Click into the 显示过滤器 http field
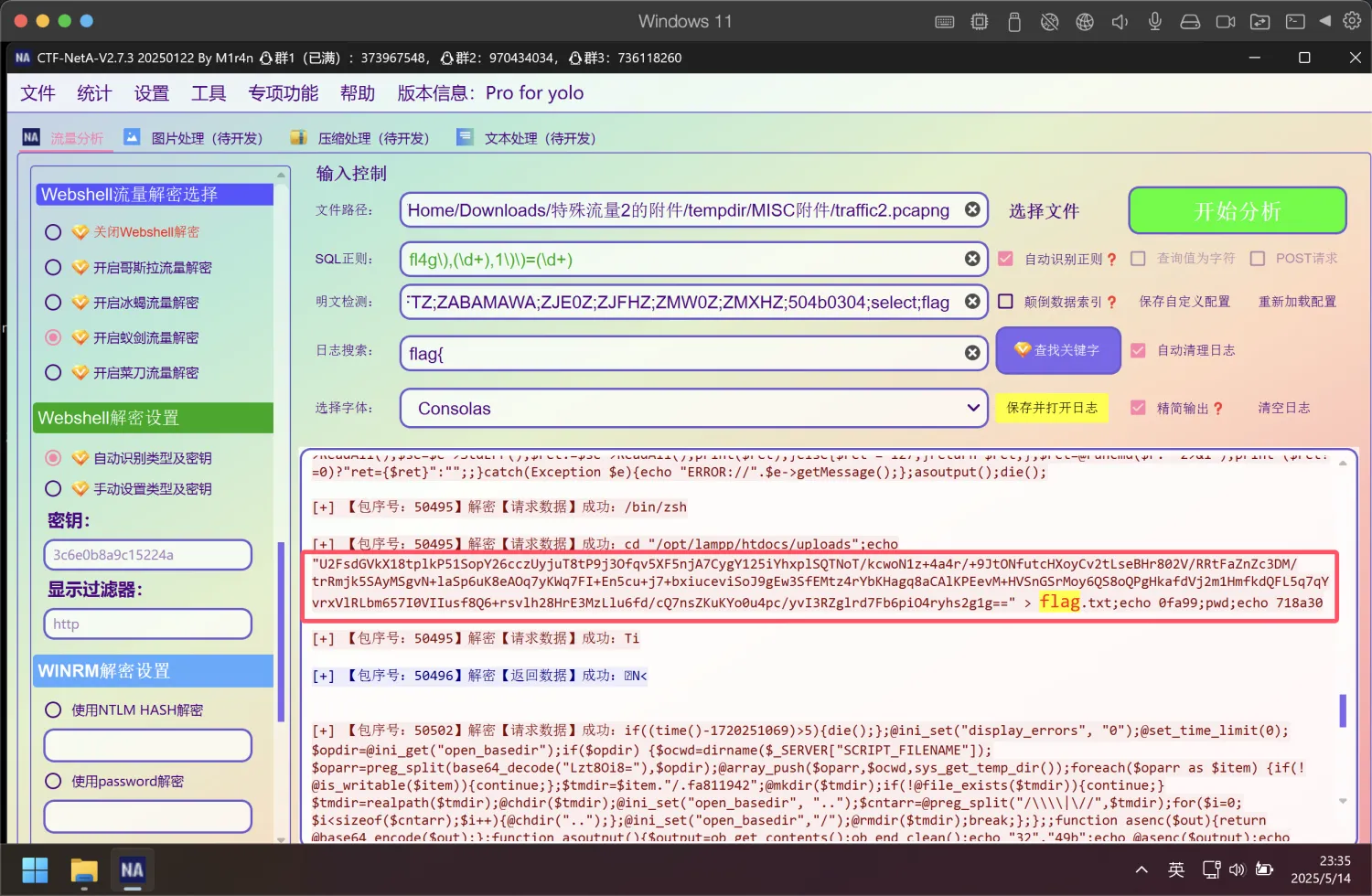 pyautogui.click(x=147, y=624)
